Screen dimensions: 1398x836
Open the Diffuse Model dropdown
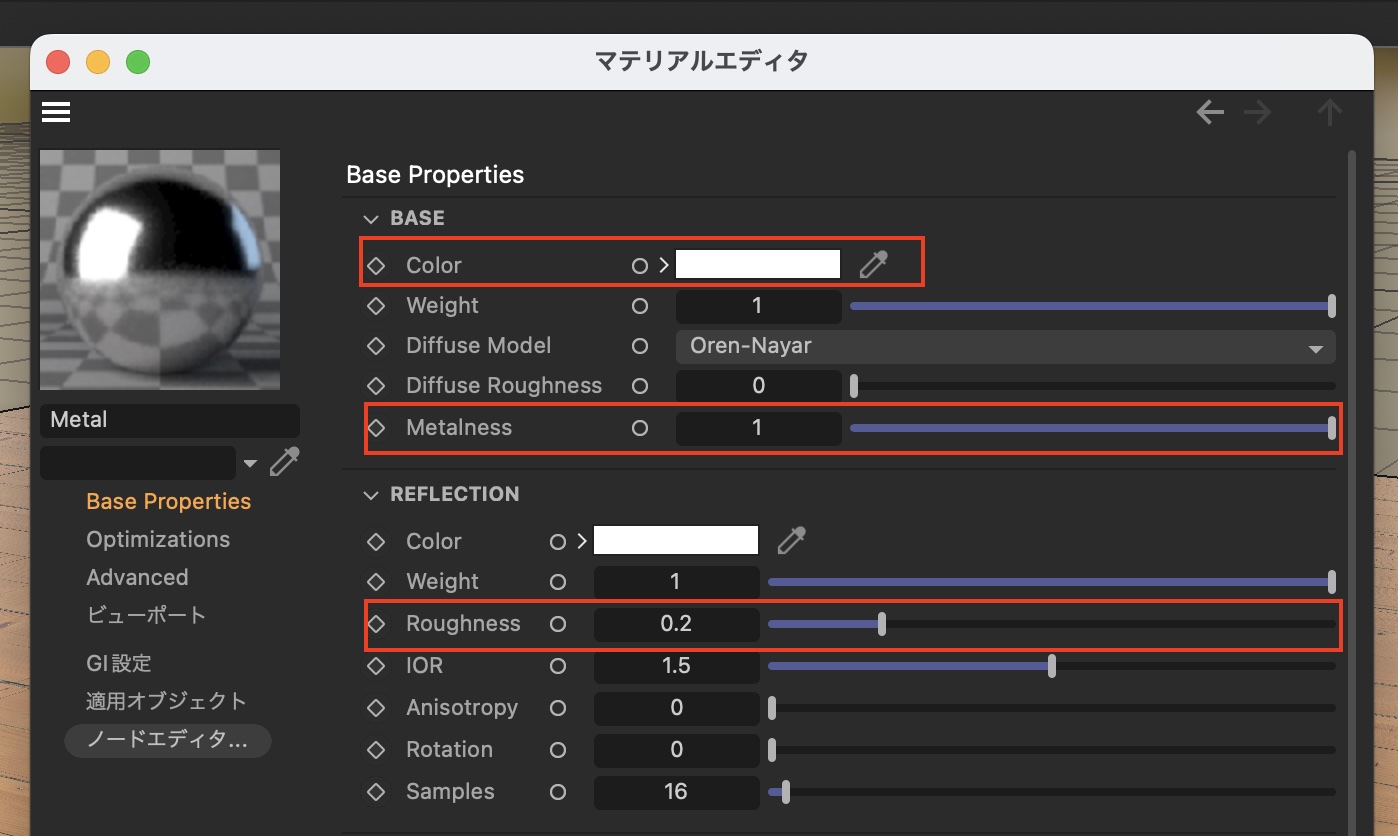1005,346
